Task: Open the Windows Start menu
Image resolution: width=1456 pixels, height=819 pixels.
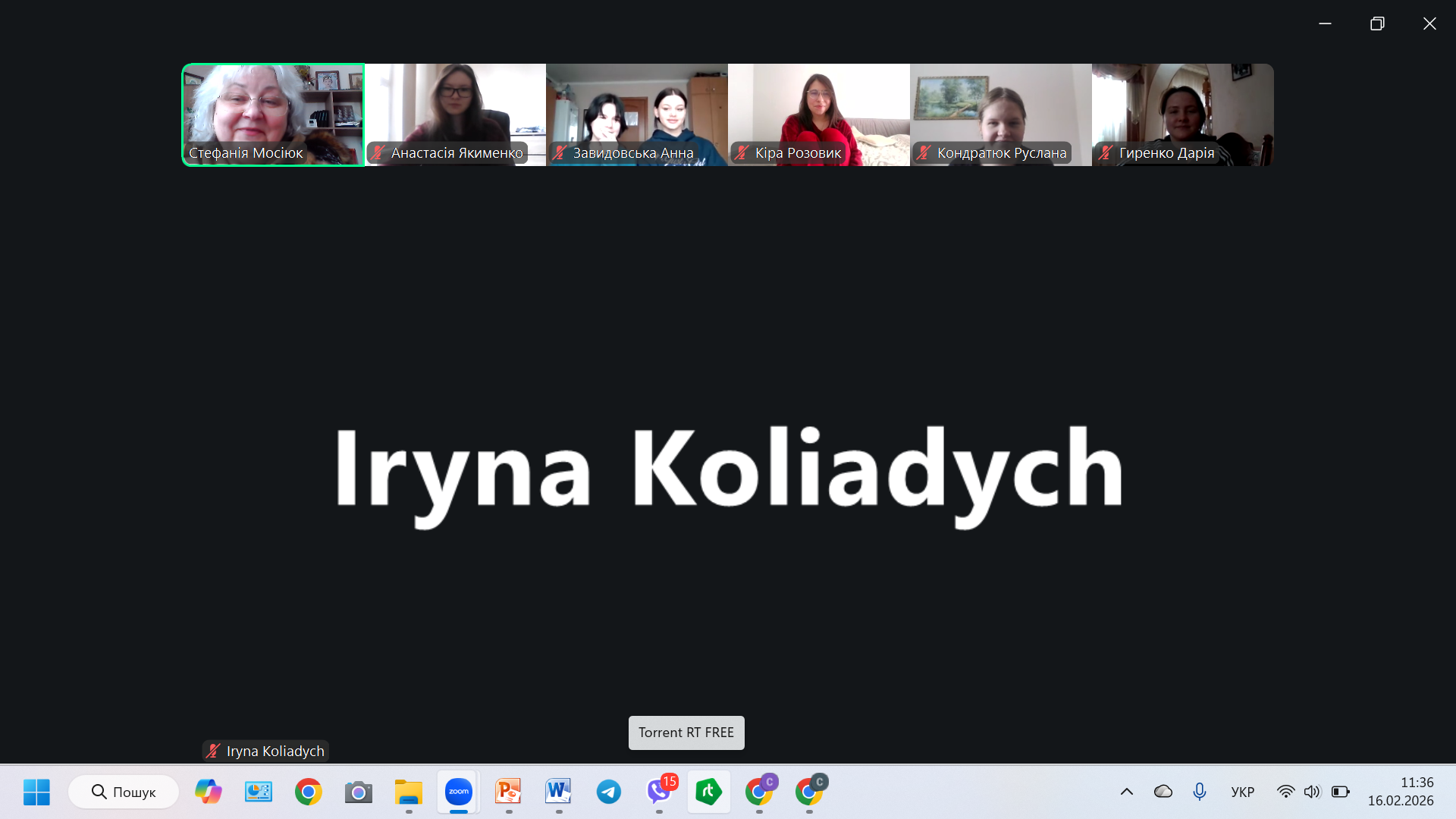Action: point(36,792)
